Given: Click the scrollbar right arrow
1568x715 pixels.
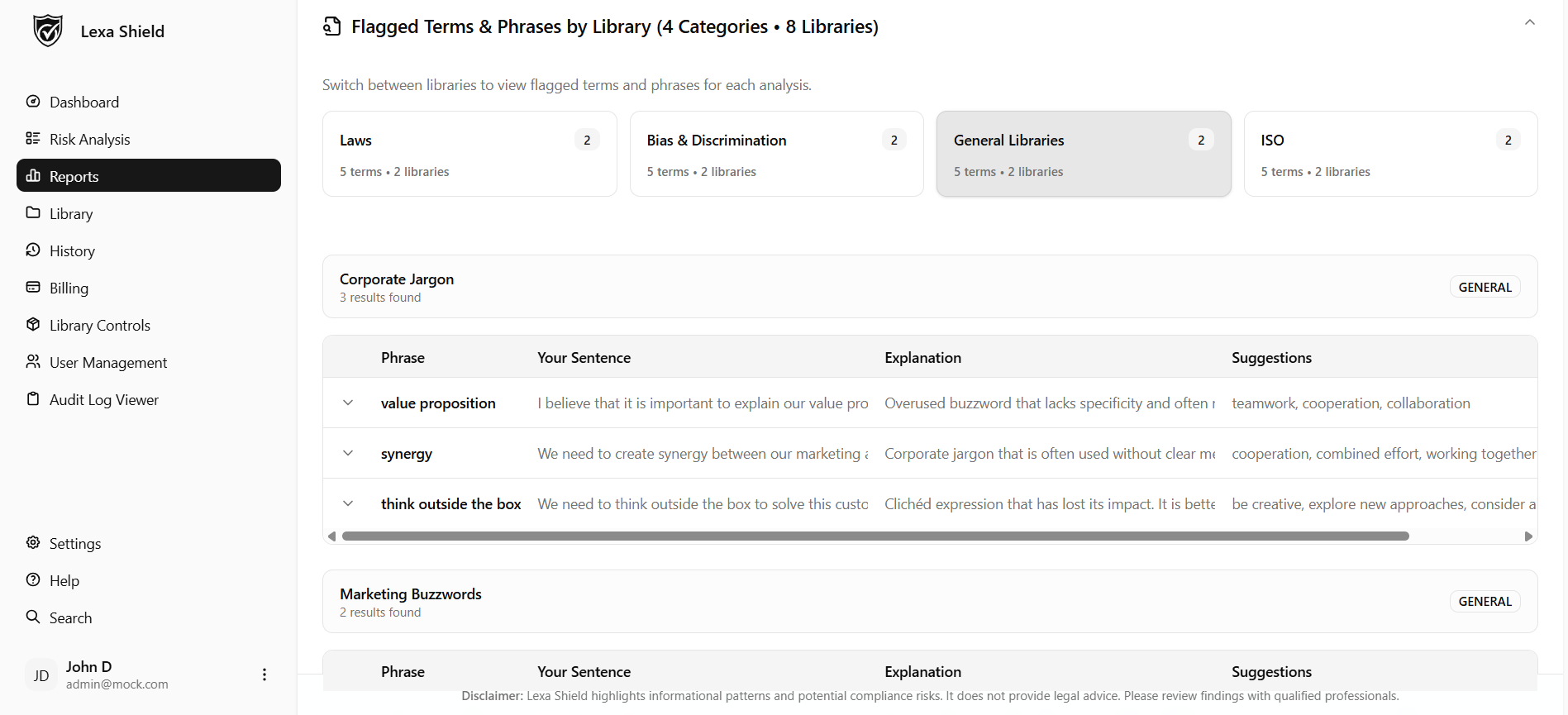Looking at the screenshot, I should [x=1528, y=536].
